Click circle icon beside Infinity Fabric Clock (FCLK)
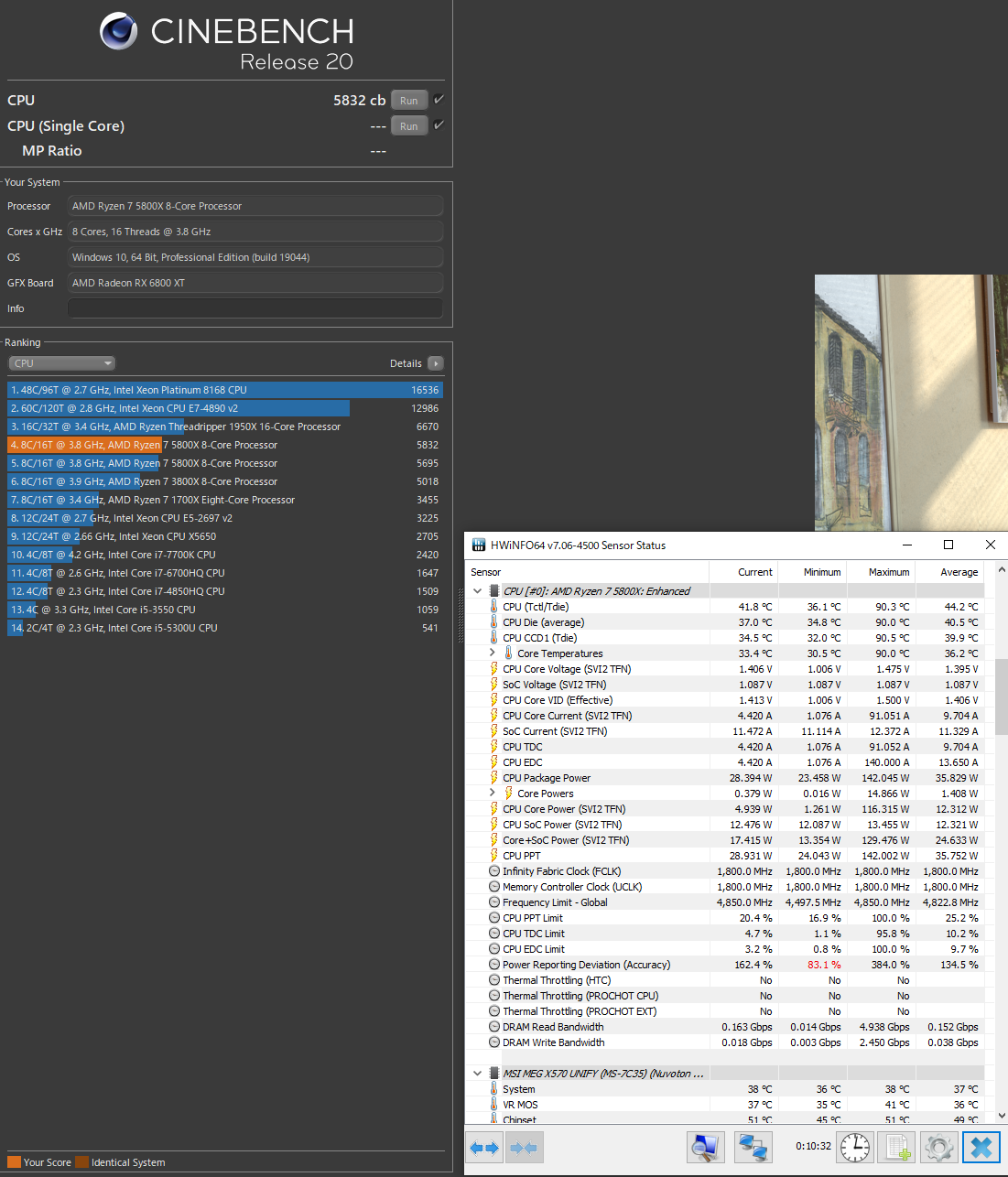Viewport: 1008px width, 1177px height. pos(494,871)
